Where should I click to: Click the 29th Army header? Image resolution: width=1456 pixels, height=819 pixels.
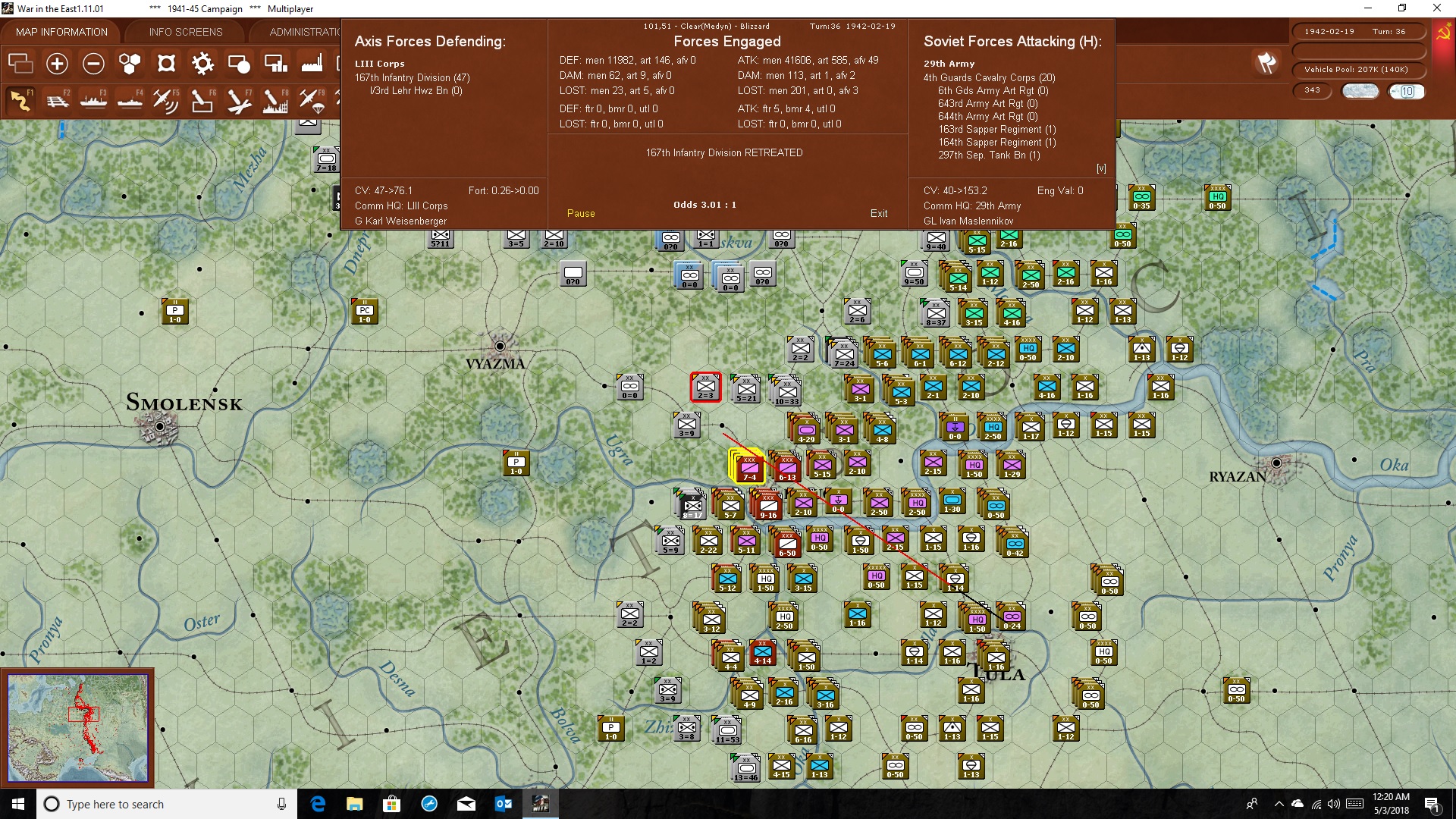pyautogui.click(x=949, y=64)
